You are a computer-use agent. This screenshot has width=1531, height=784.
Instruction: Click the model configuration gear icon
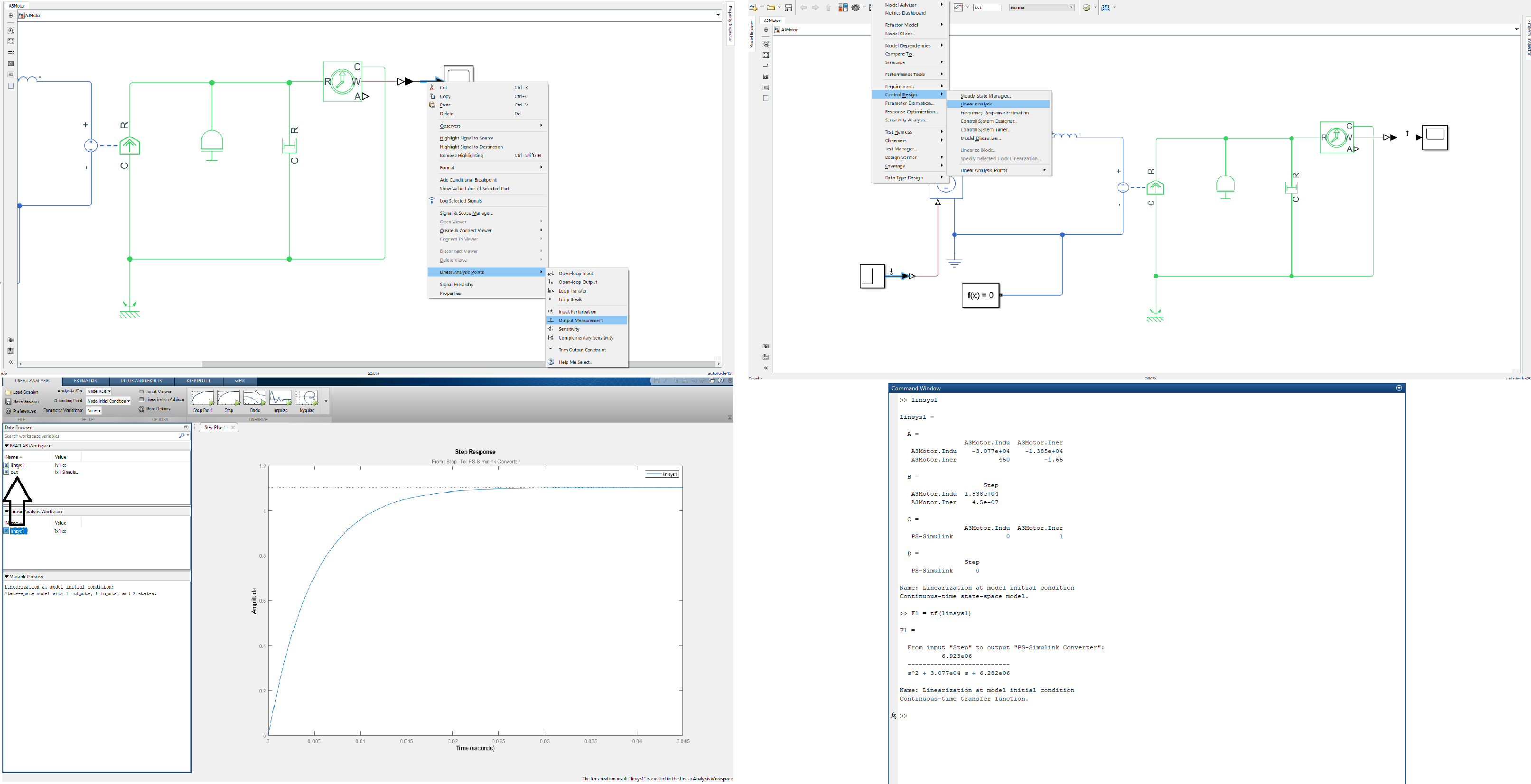pyautogui.click(x=856, y=8)
